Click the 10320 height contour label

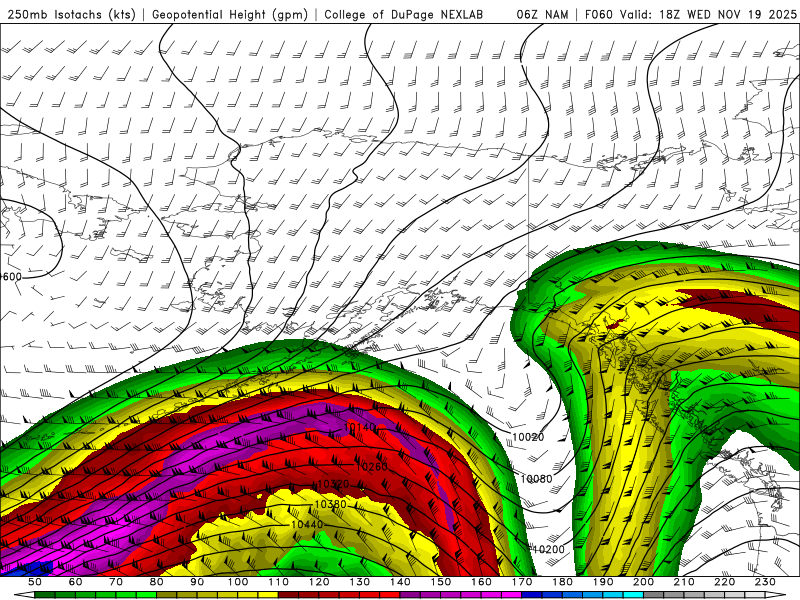pyautogui.click(x=333, y=484)
